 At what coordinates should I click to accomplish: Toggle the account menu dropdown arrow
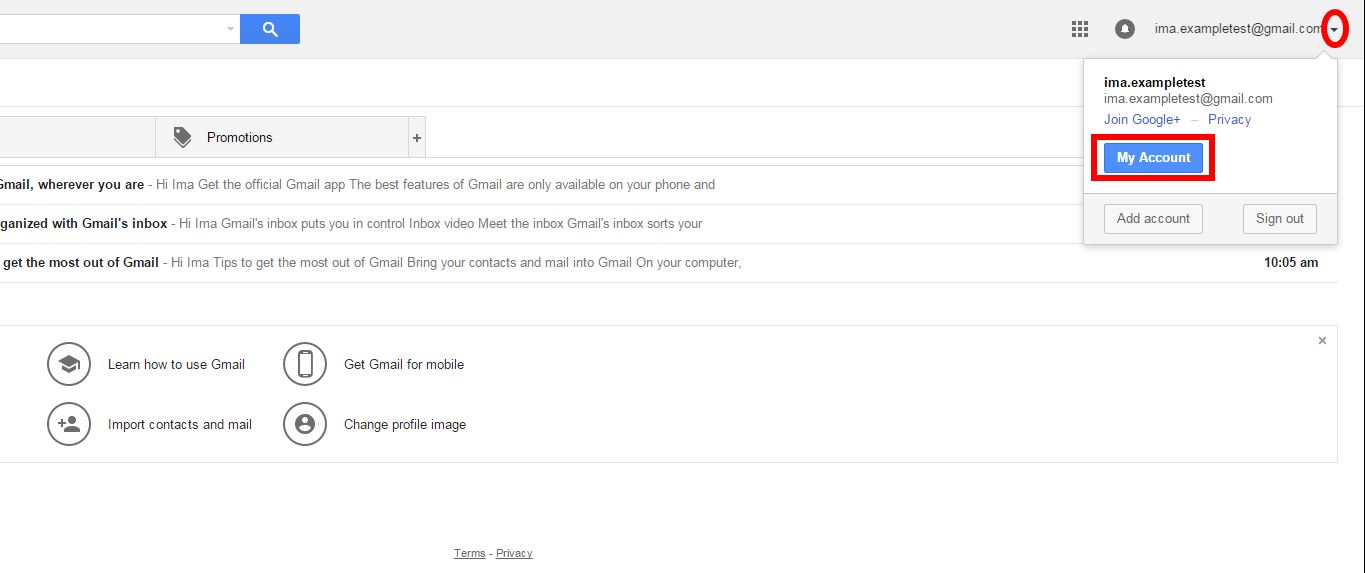1335,30
